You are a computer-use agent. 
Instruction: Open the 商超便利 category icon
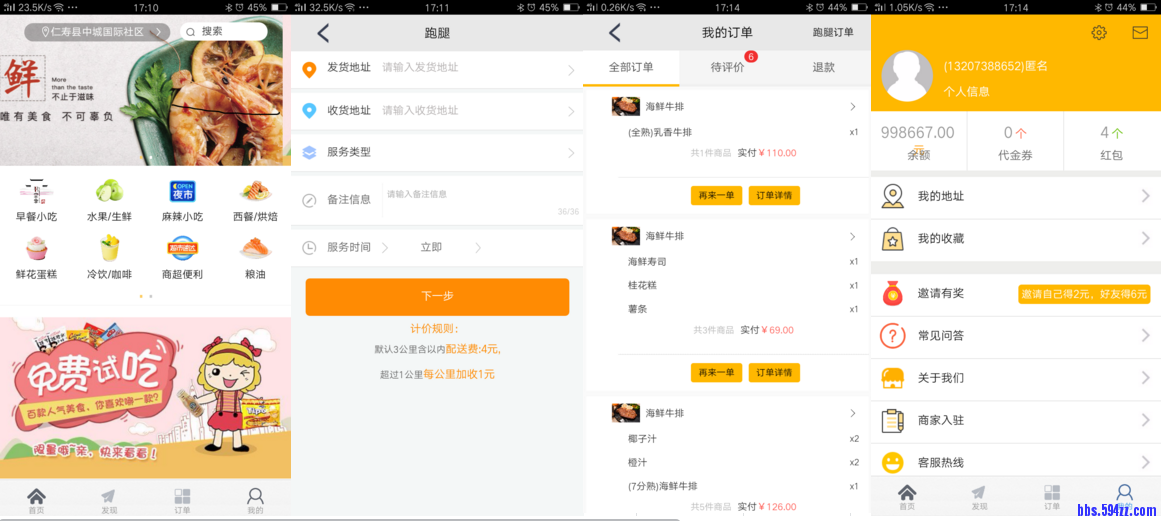182,248
